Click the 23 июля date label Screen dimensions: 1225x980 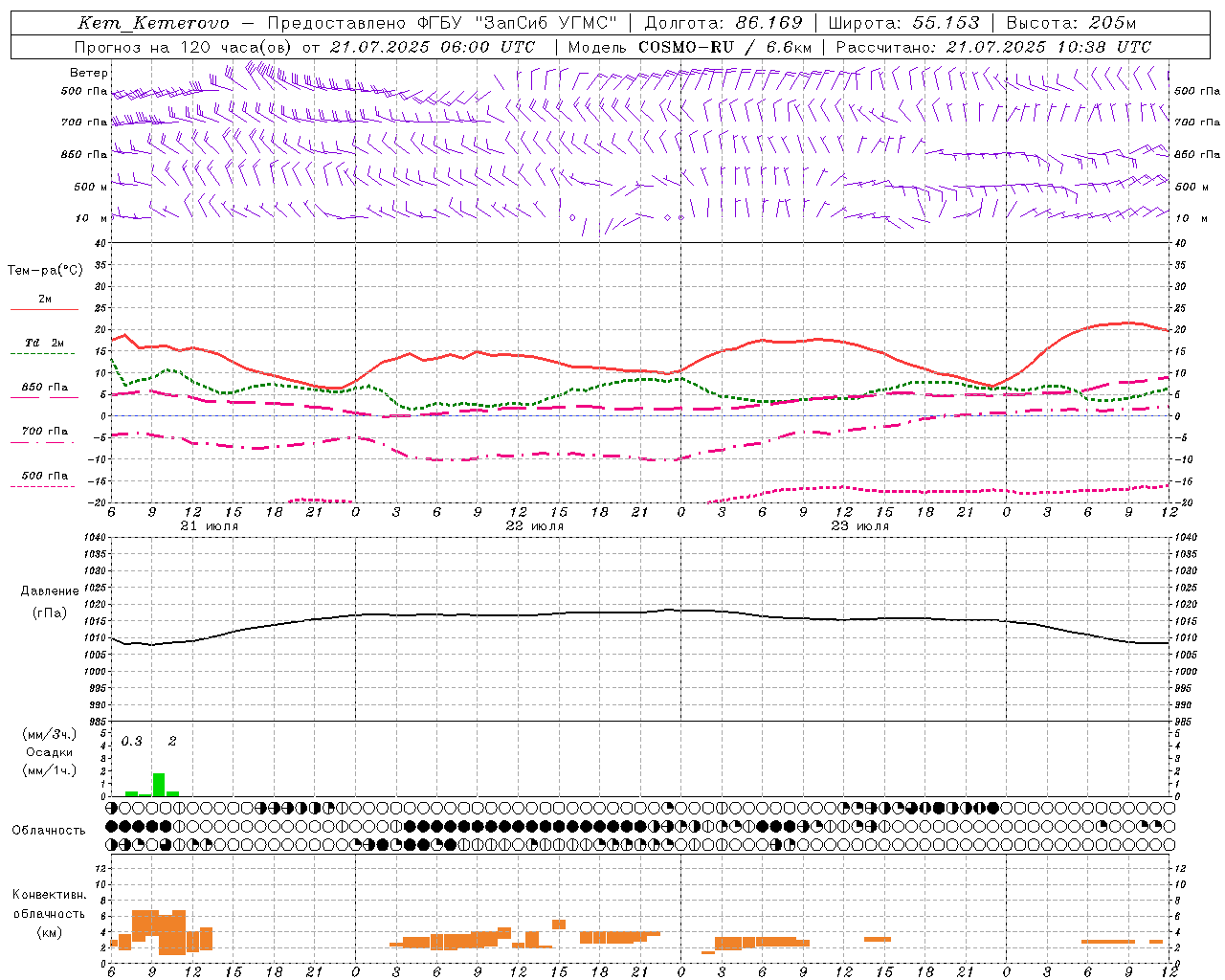click(860, 526)
